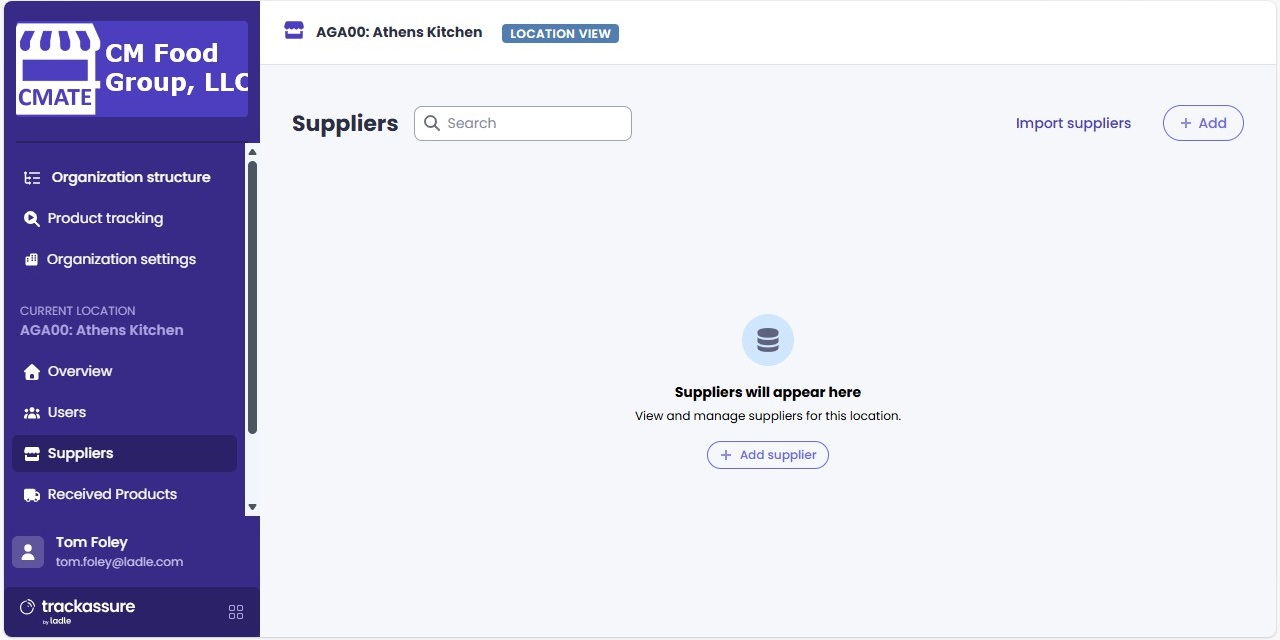This screenshot has width=1280, height=640.
Task: Click the Add supplier button
Action: click(768, 455)
